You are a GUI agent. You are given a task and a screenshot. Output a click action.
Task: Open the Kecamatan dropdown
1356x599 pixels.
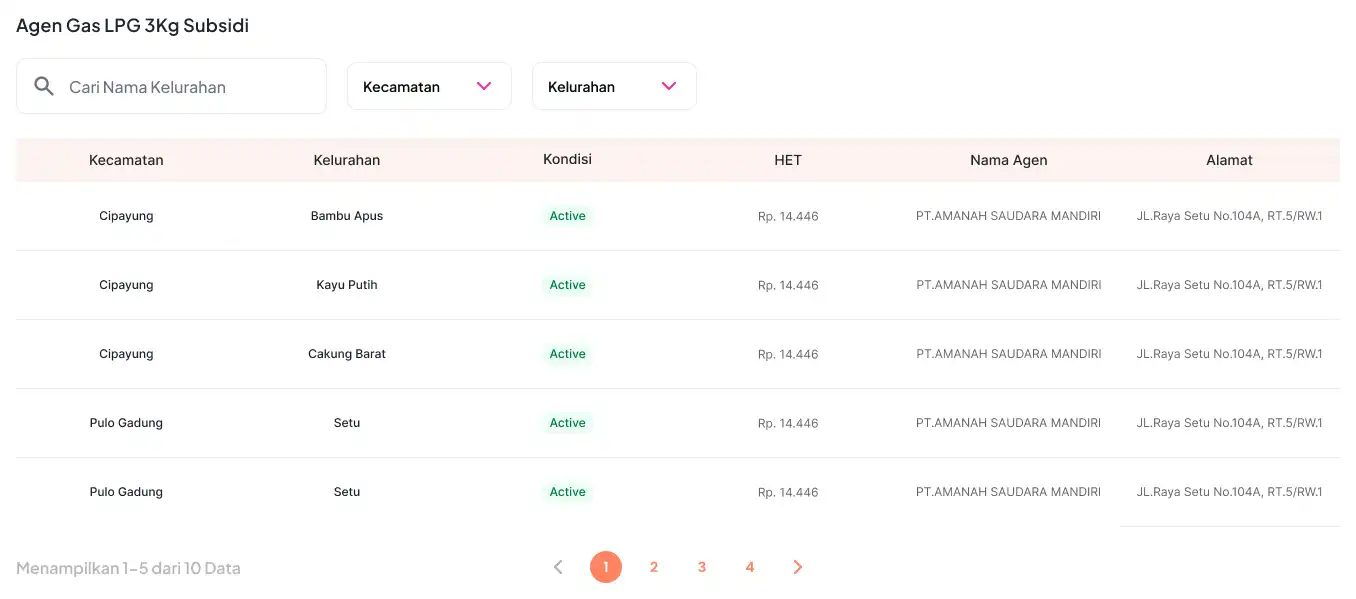tap(428, 87)
